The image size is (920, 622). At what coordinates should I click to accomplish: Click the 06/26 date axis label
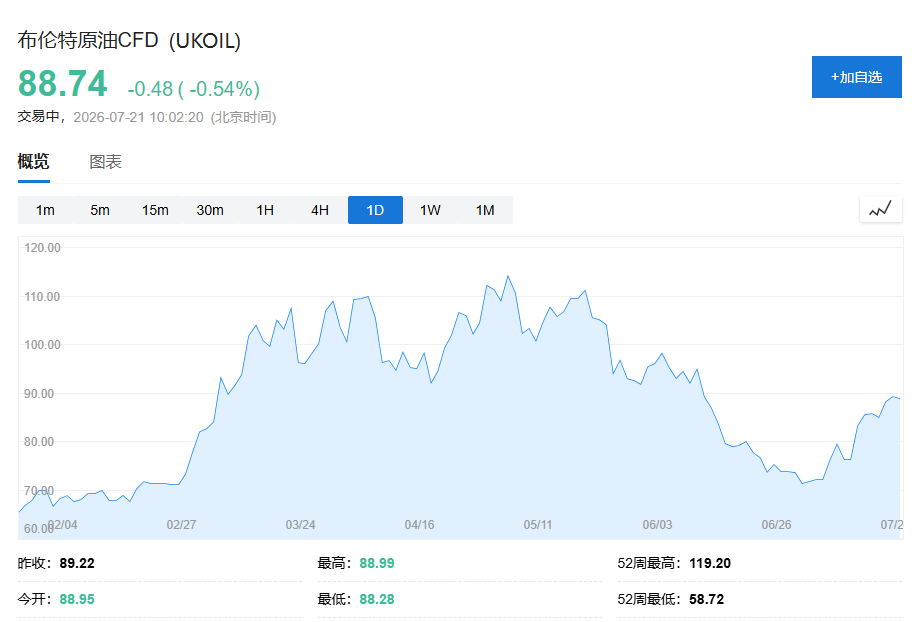click(776, 525)
